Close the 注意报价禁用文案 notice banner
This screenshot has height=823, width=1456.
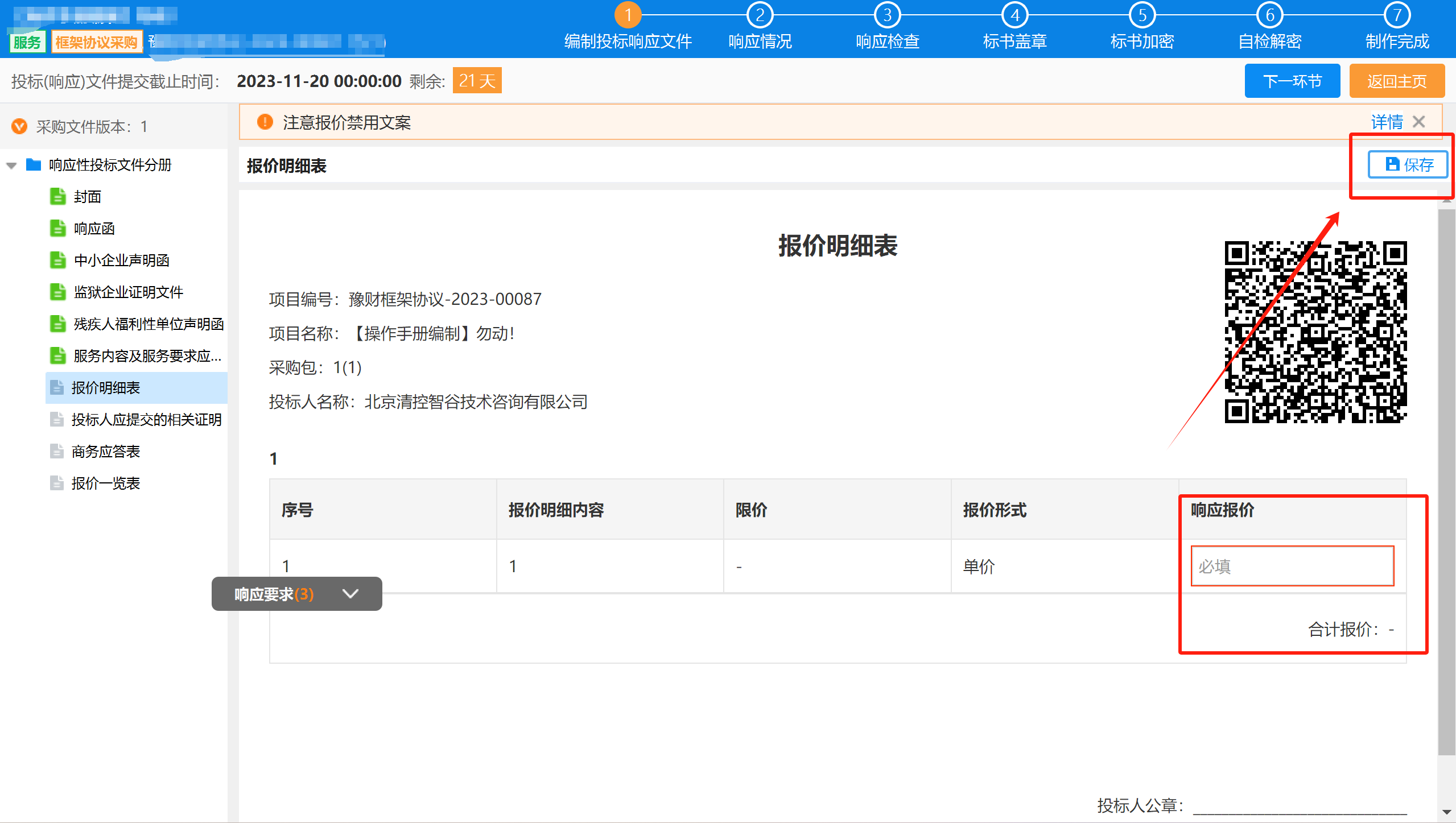pos(1419,122)
